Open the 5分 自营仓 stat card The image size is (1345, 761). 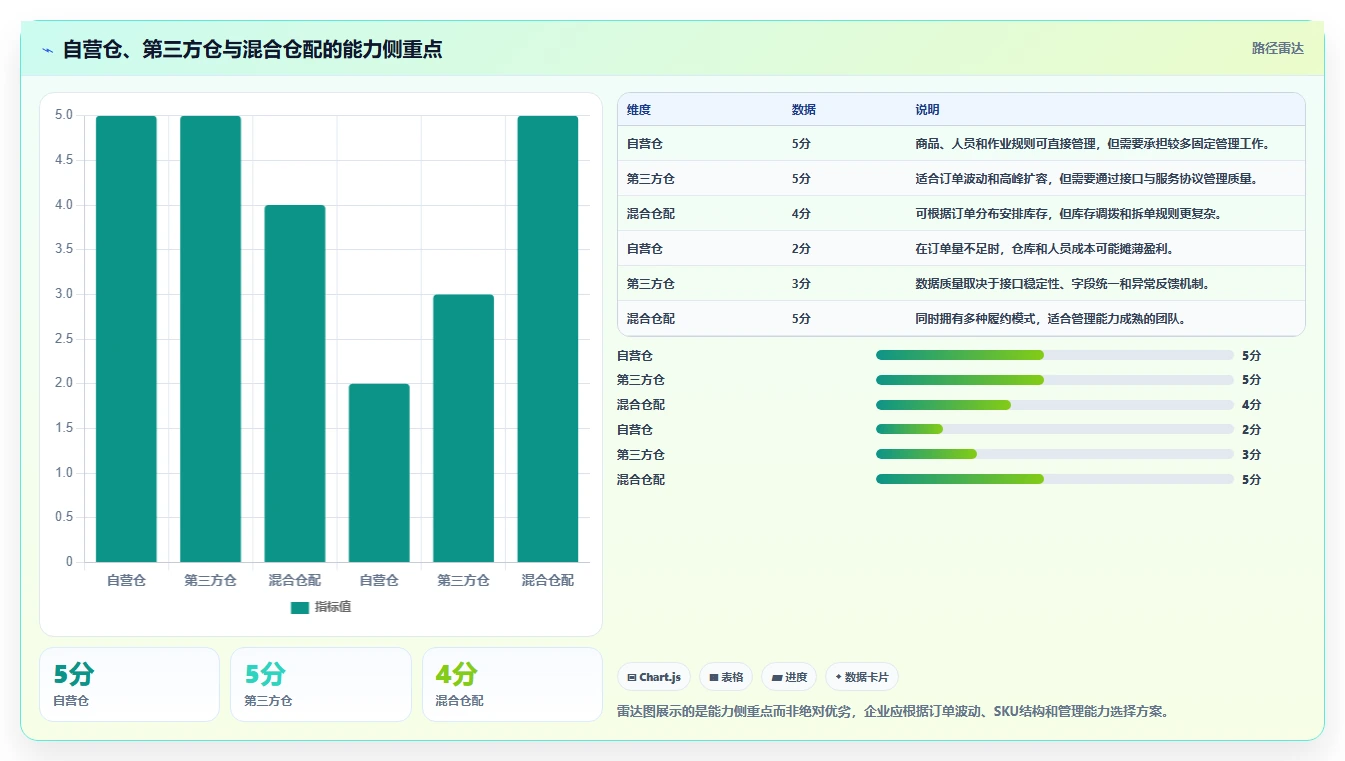click(x=129, y=685)
